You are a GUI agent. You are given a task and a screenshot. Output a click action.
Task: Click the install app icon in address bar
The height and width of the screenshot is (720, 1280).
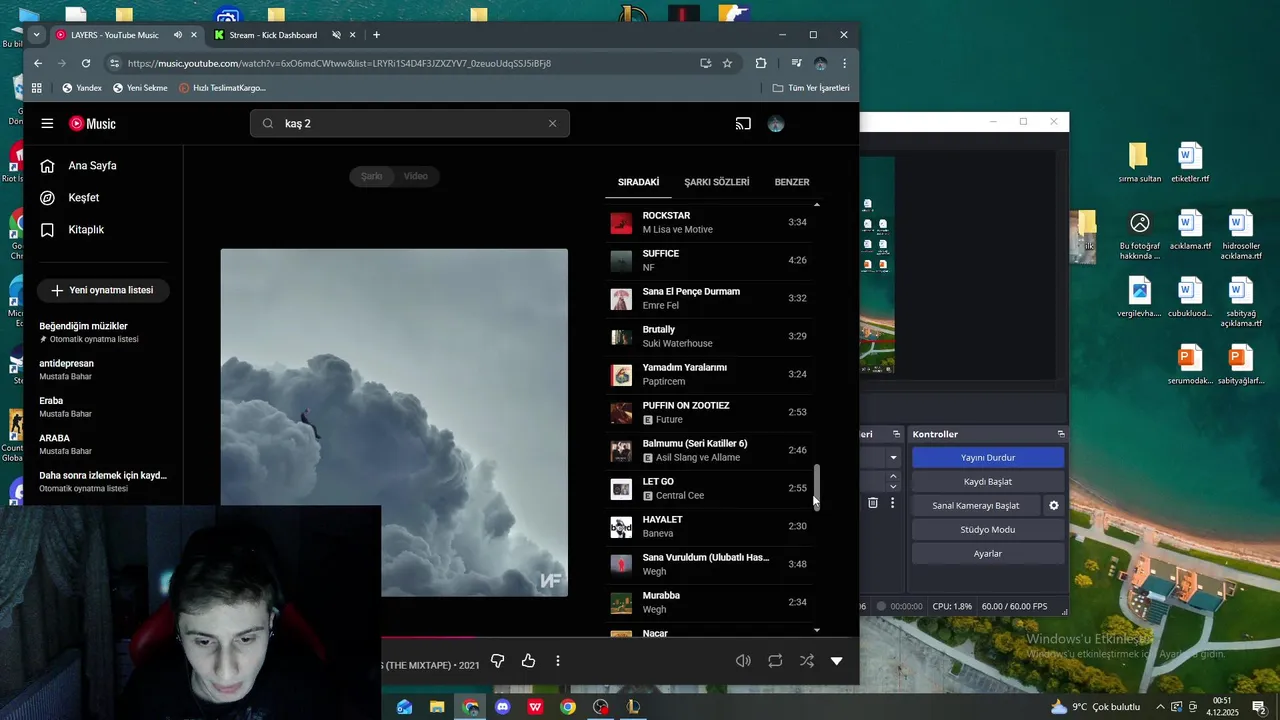[x=705, y=63]
